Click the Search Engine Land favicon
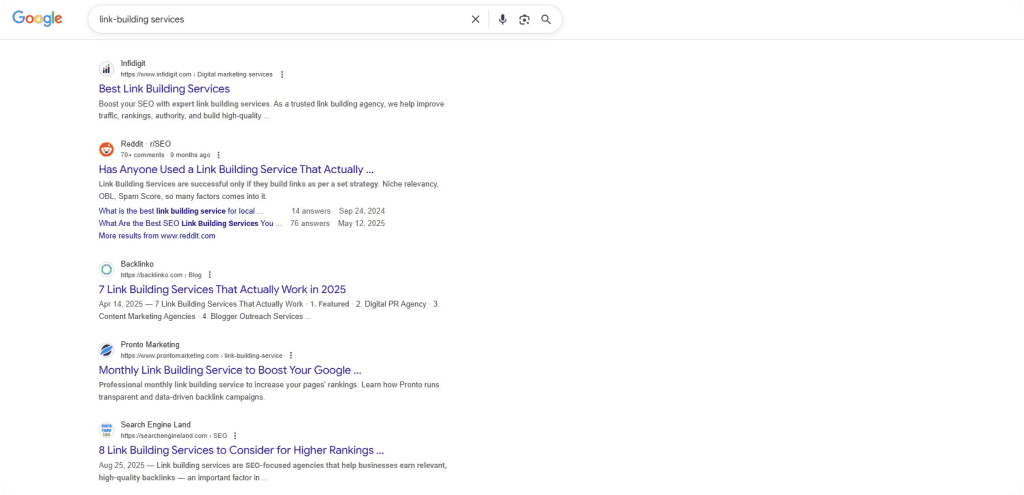The width and height of the screenshot is (1024, 495). click(x=106, y=430)
